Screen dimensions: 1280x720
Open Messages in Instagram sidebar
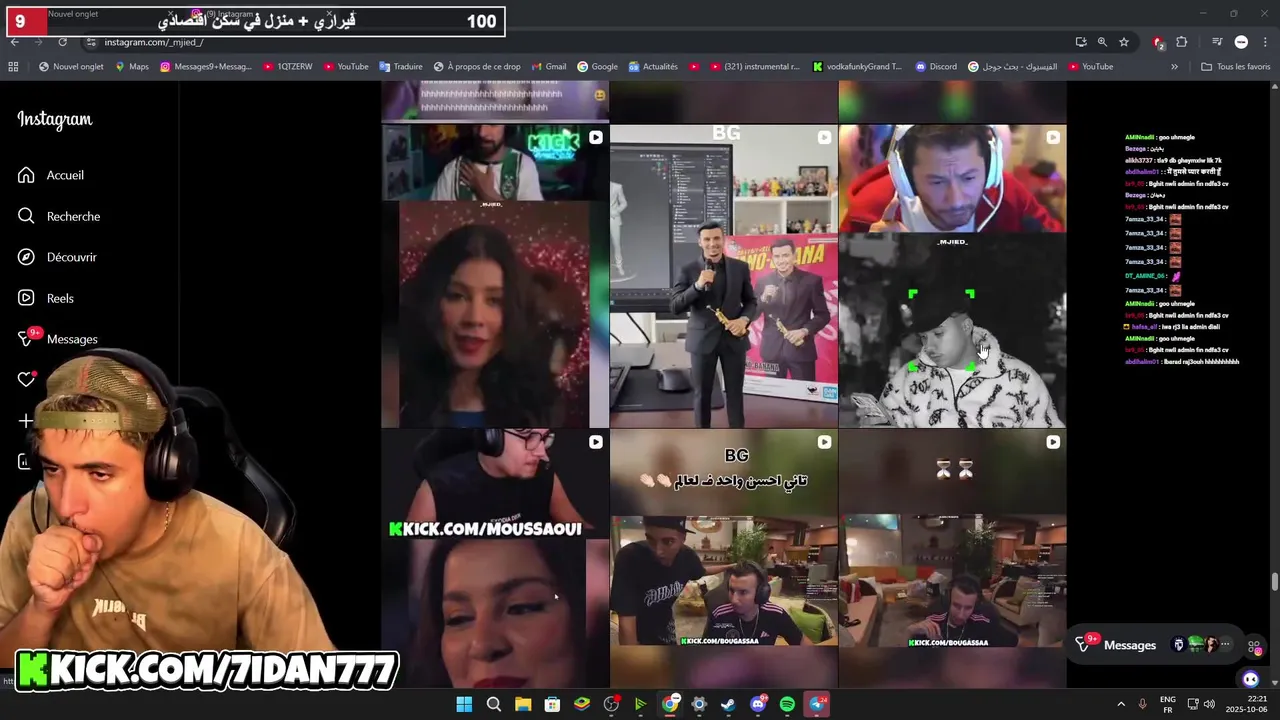point(58,339)
